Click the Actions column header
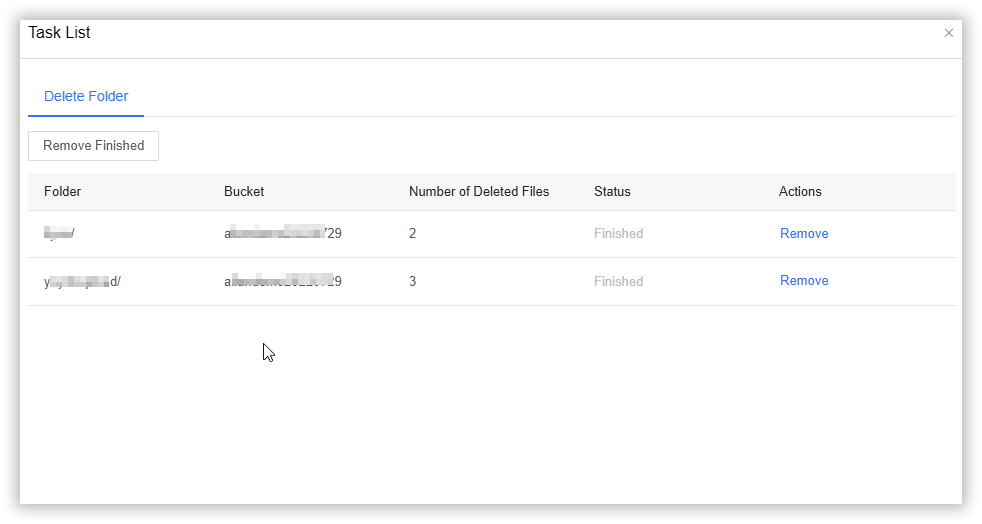 click(800, 192)
